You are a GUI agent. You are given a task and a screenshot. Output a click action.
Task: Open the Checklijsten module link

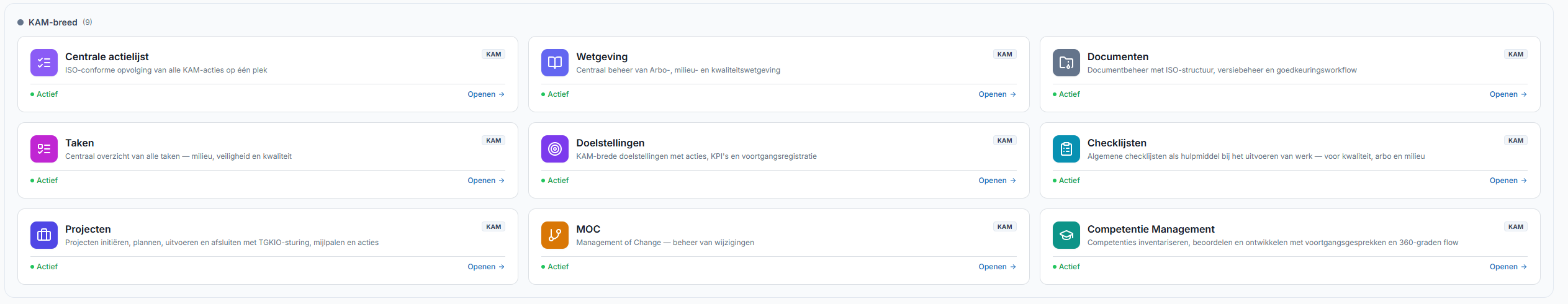(x=1508, y=181)
